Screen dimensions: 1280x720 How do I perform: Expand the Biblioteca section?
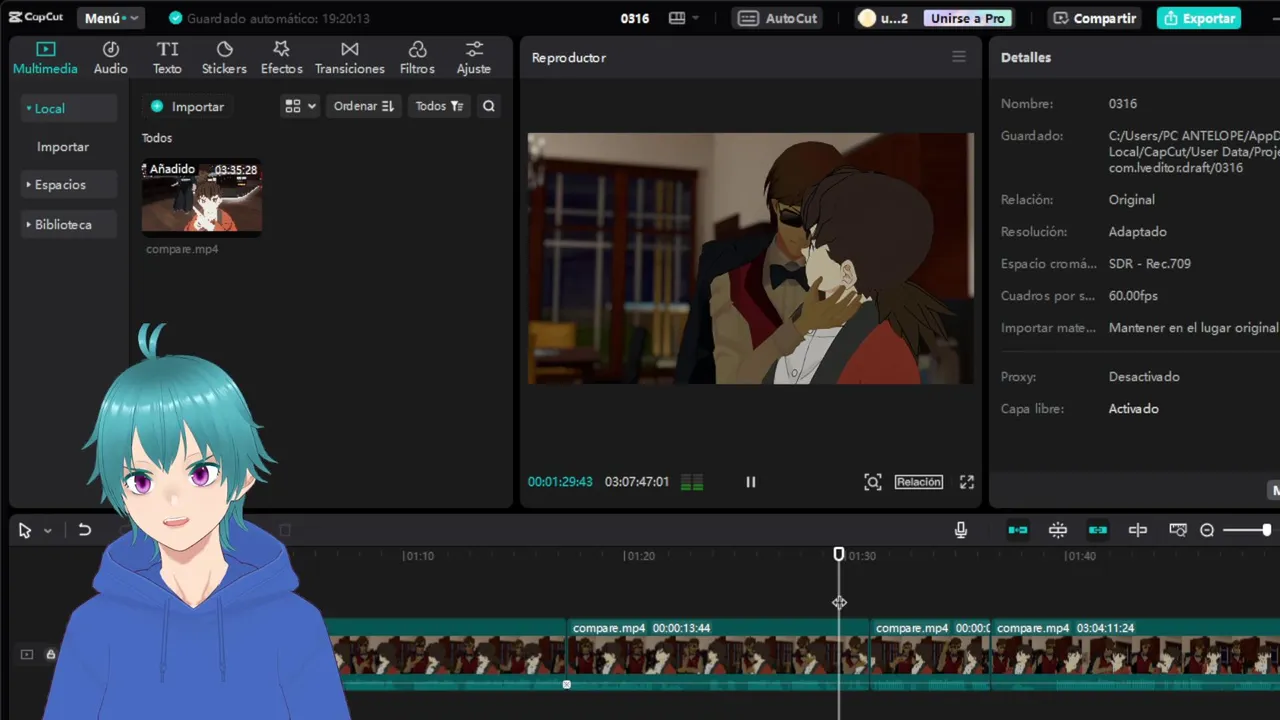68,224
